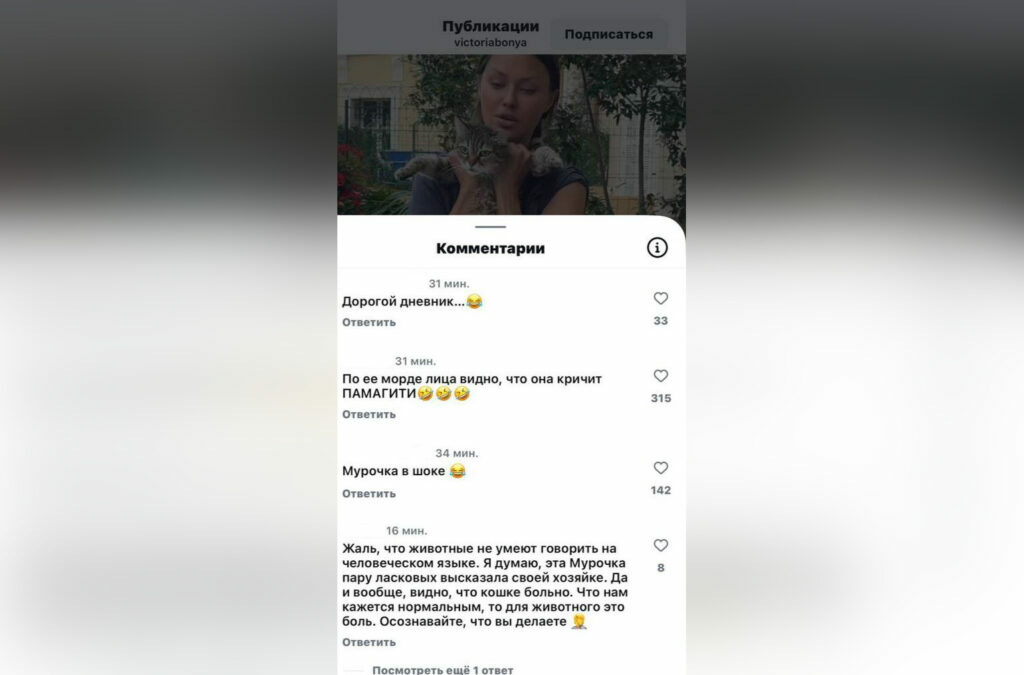Click the Комментарии heading
This screenshot has height=675, width=1024.
point(490,248)
